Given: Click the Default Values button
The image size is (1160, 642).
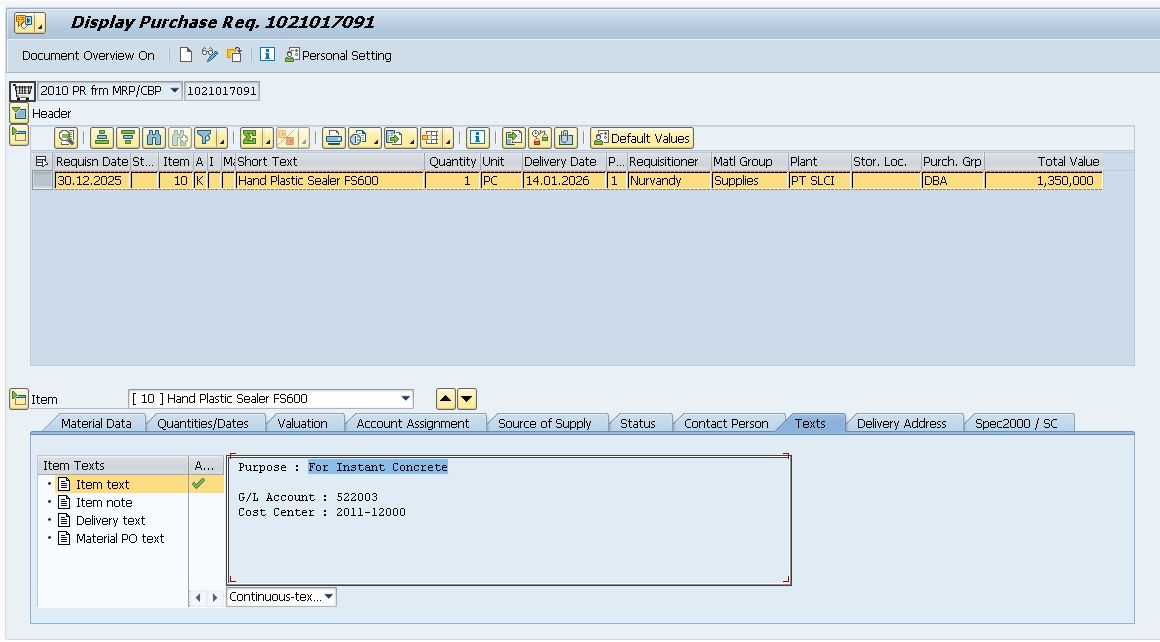Looking at the screenshot, I should click(x=641, y=138).
